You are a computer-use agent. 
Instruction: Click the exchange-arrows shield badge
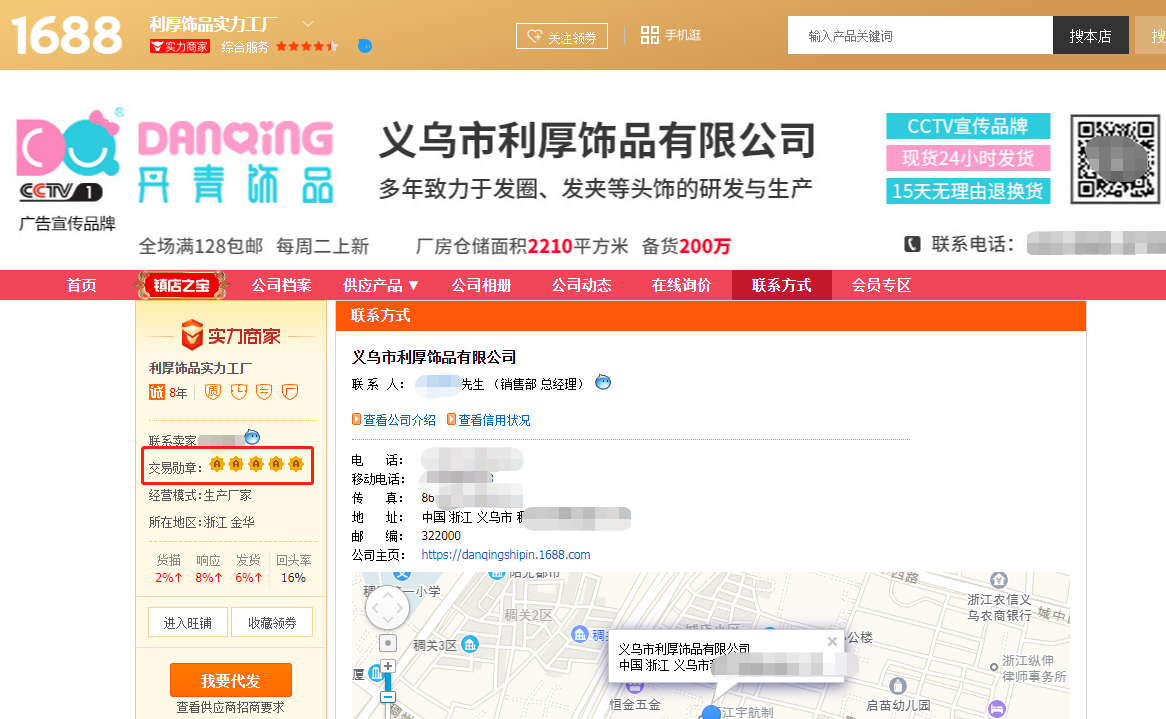pos(264,392)
